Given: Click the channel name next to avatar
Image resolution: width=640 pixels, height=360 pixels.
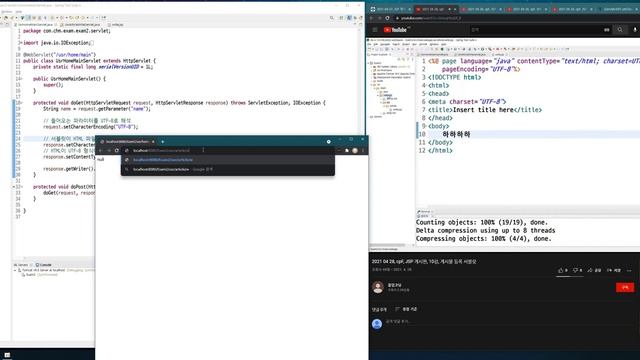Looking at the screenshot, I should (x=394, y=285).
